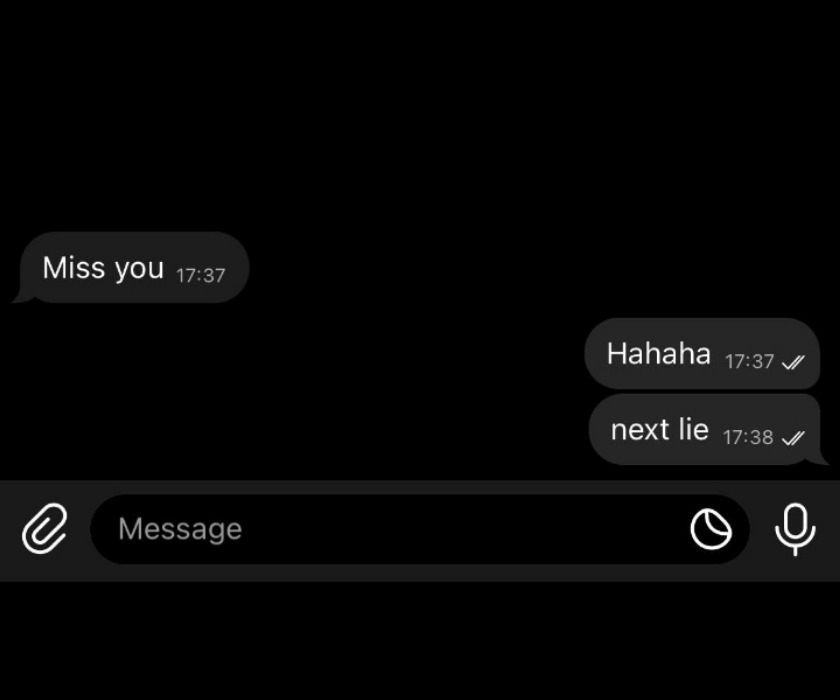Click the read double-check on next lie

pos(793,438)
